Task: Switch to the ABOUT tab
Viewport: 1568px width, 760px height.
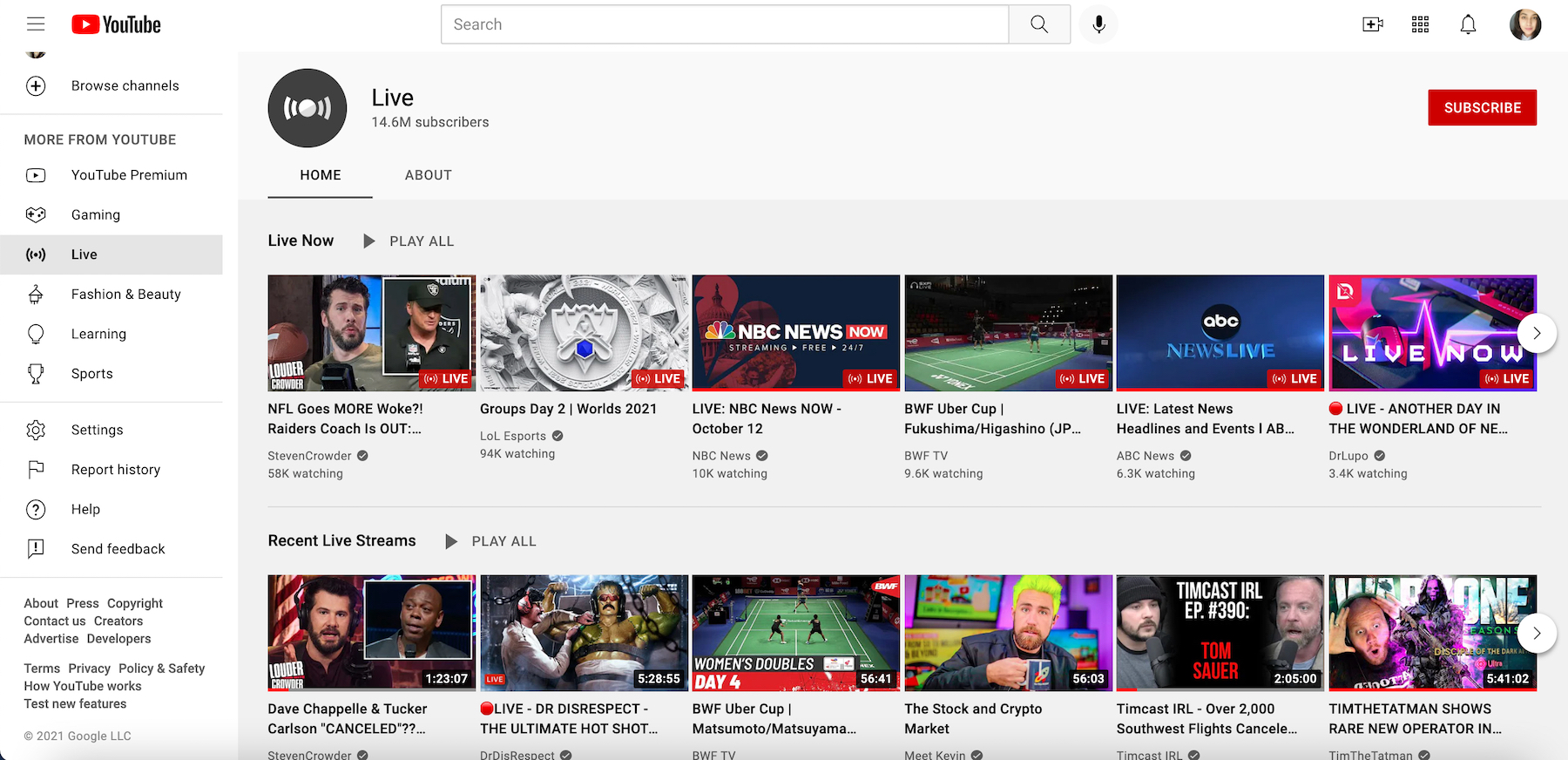Action: click(429, 175)
